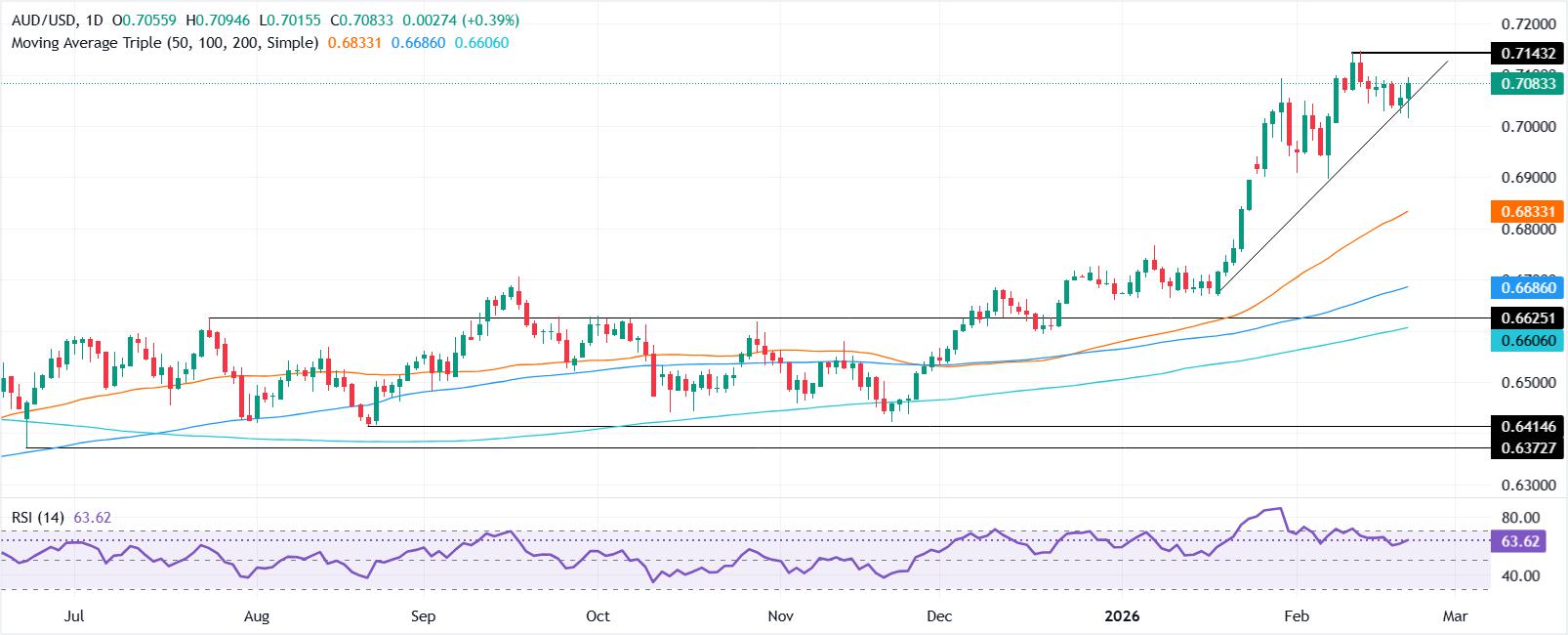Click the Moving Average Triple indicator legend
This screenshot has height=635, width=1568.
click(x=164, y=43)
